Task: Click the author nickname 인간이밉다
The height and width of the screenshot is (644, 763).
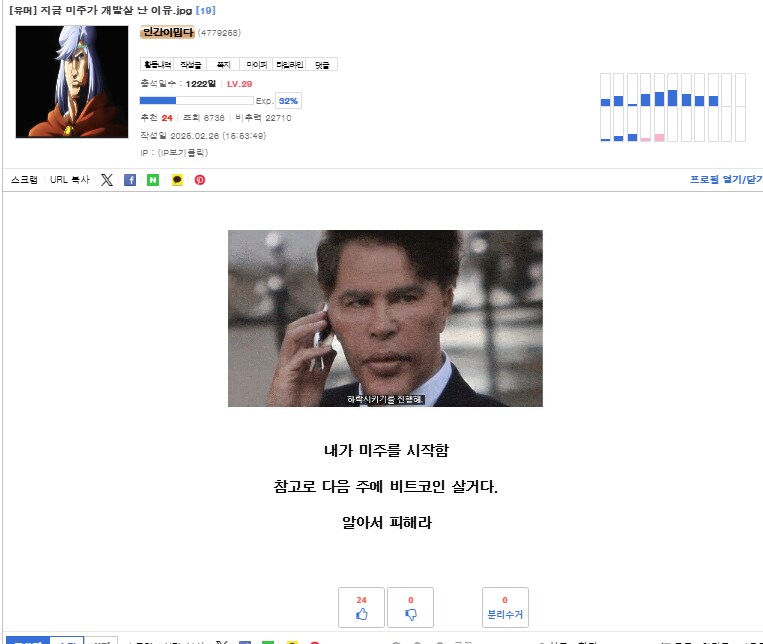Action: (x=167, y=32)
